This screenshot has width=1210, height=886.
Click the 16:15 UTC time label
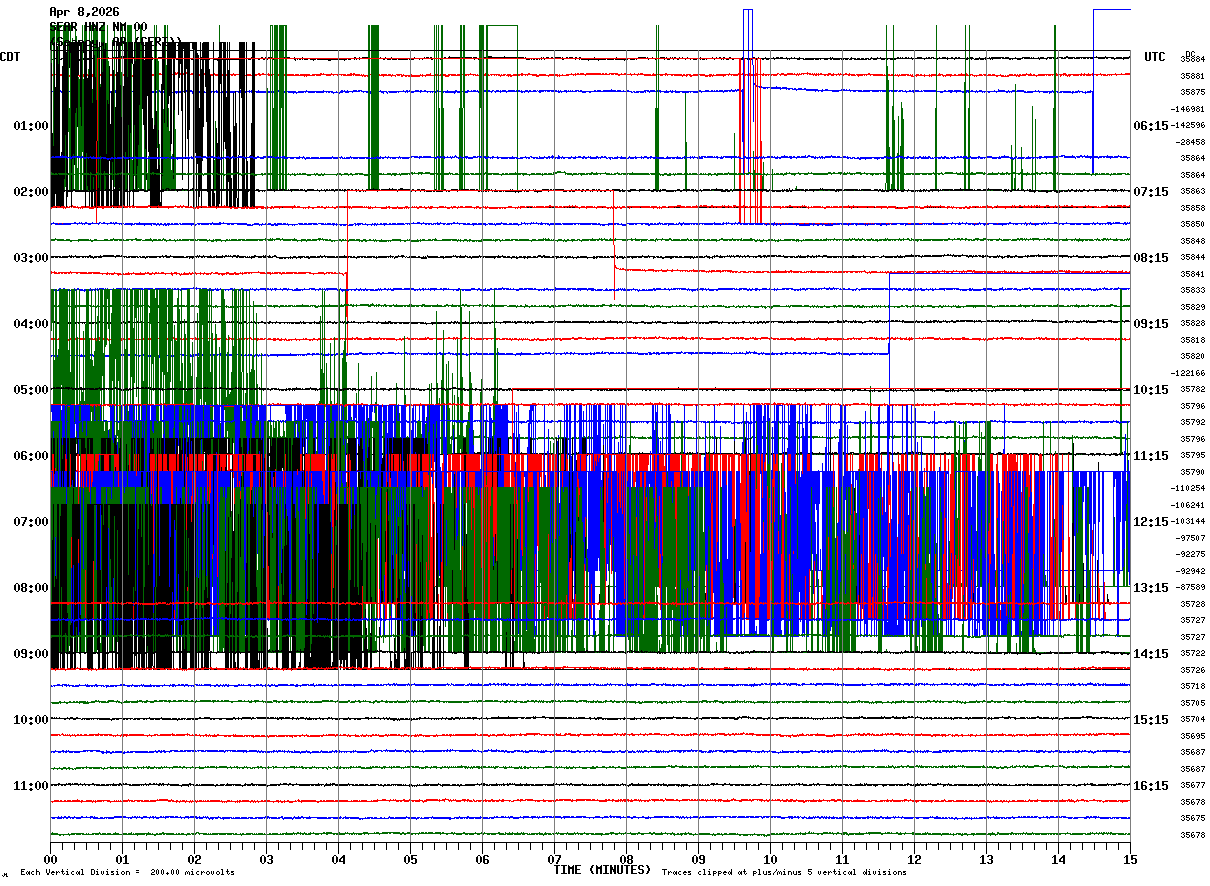click(x=1150, y=786)
